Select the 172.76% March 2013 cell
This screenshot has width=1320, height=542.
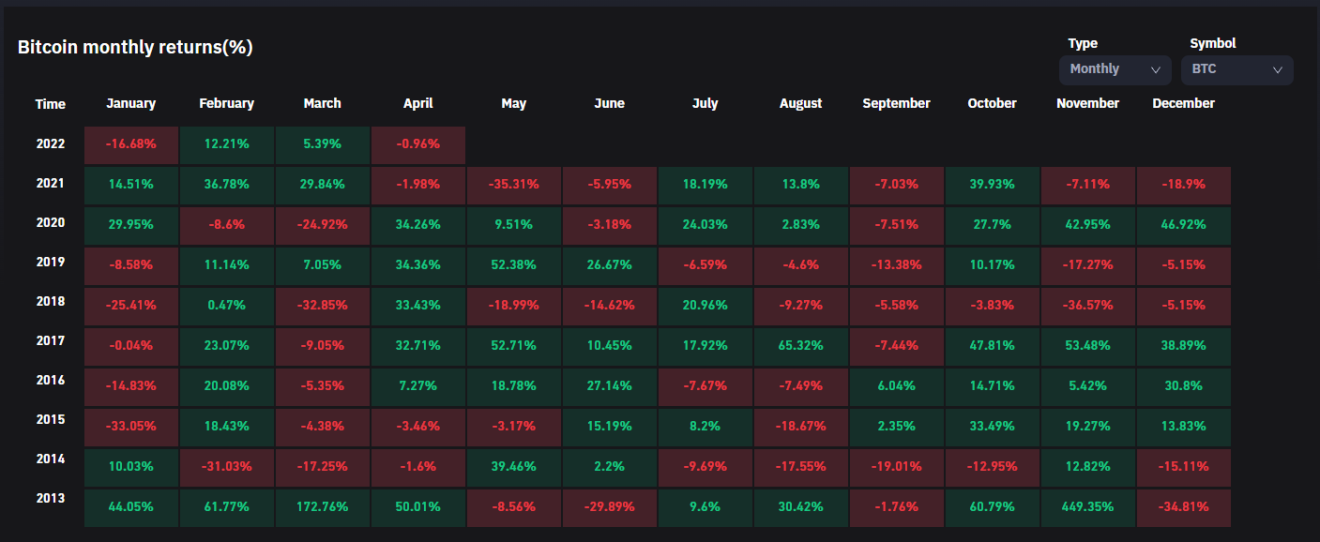[322, 507]
